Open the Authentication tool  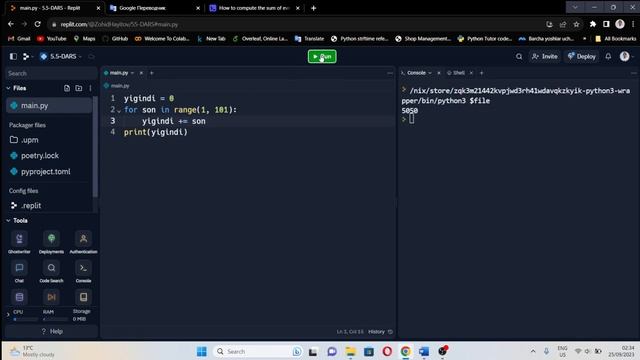pos(83,242)
